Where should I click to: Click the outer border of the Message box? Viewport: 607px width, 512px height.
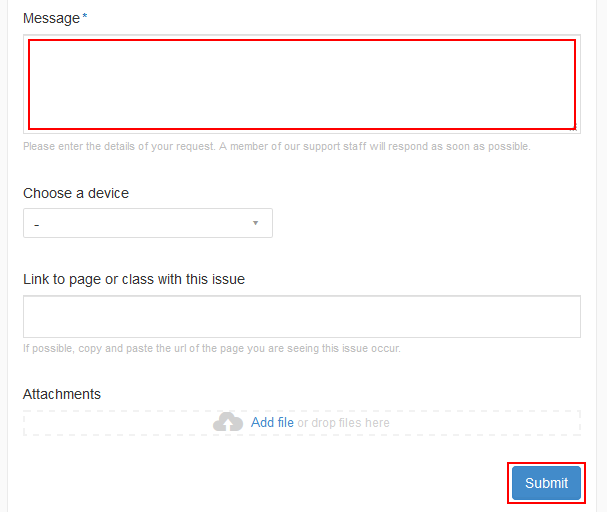(x=302, y=36)
